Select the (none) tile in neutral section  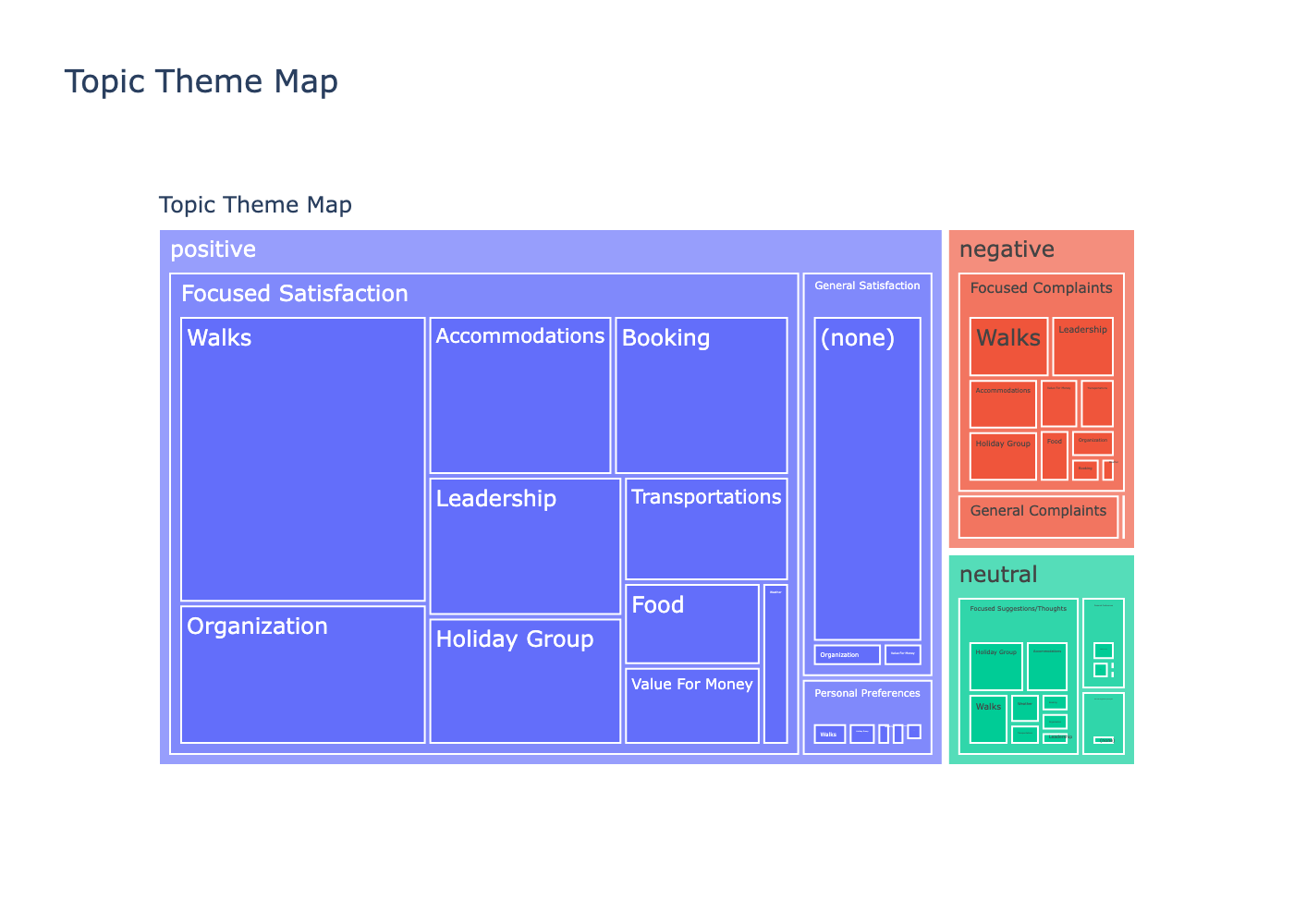point(1104,740)
